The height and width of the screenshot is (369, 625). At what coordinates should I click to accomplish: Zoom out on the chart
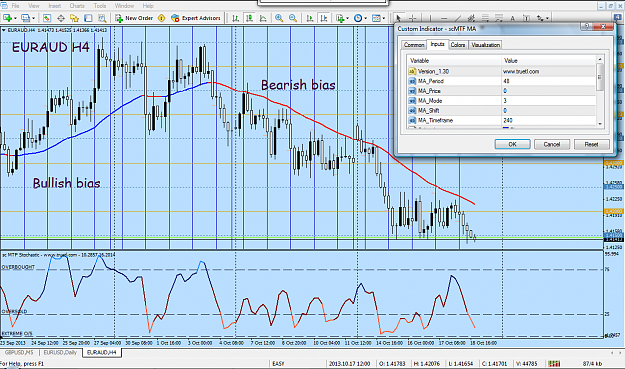293,18
